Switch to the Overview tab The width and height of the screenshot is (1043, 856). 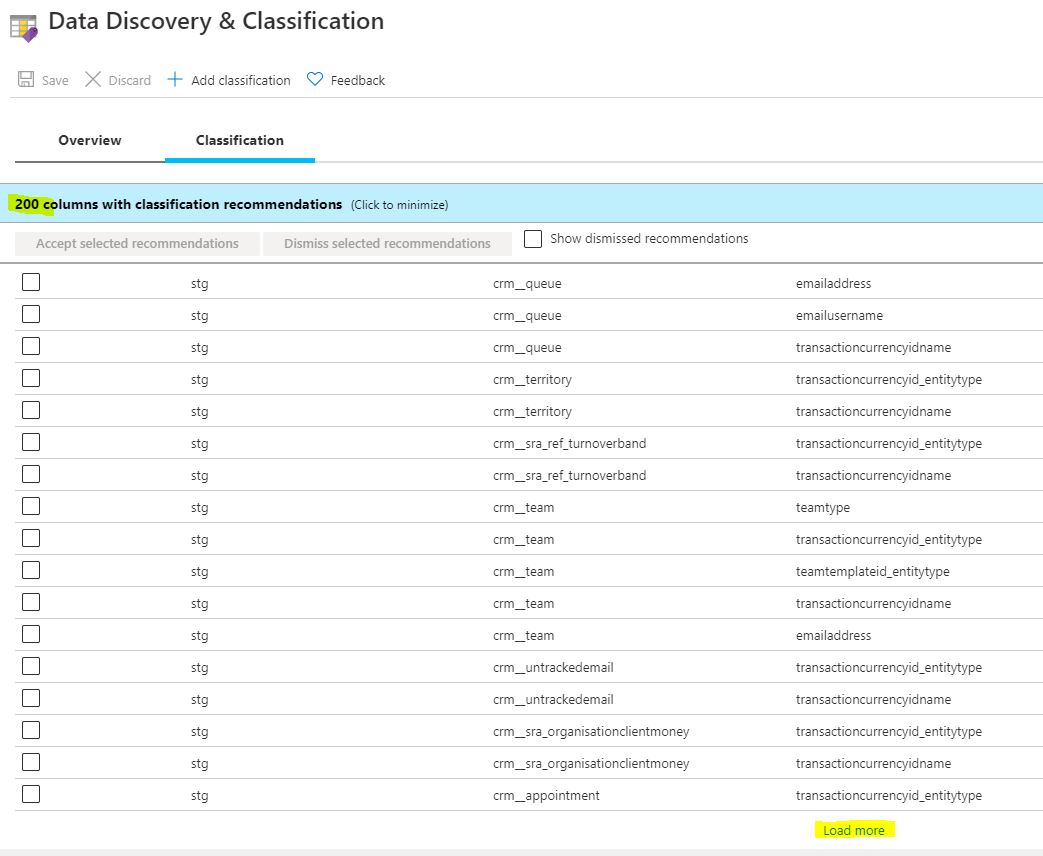(89, 141)
